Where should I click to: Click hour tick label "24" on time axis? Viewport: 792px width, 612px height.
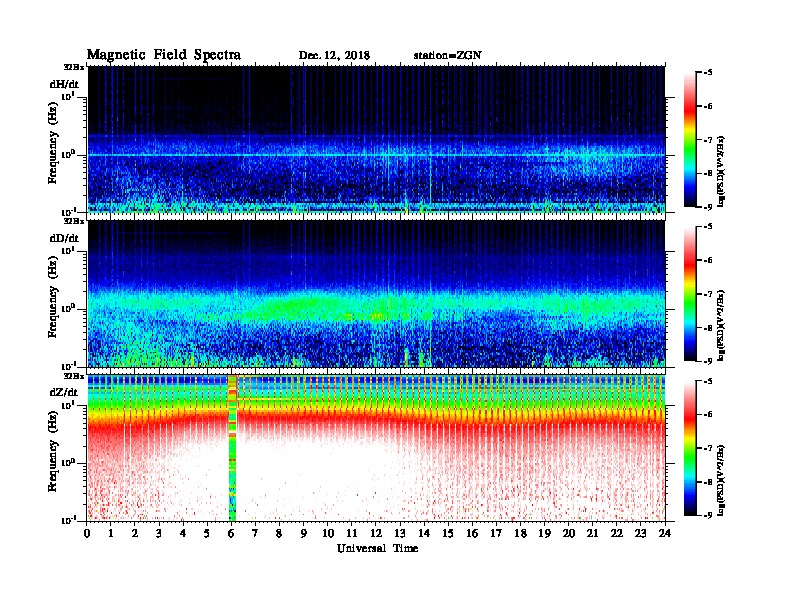[x=665, y=534]
